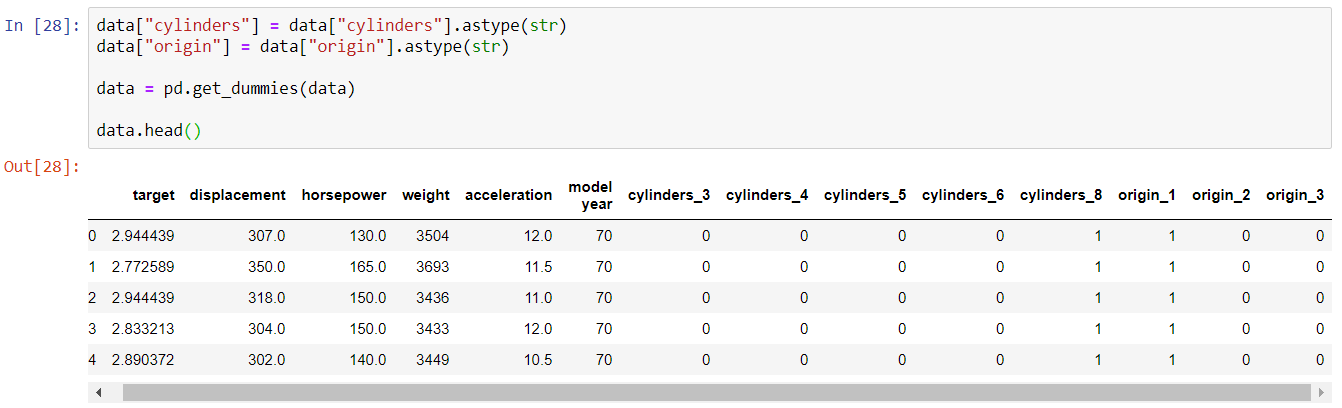This screenshot has height=408, width=1342.
Task: Click the 'cylinders_6' column header
Action: [963, 195]
